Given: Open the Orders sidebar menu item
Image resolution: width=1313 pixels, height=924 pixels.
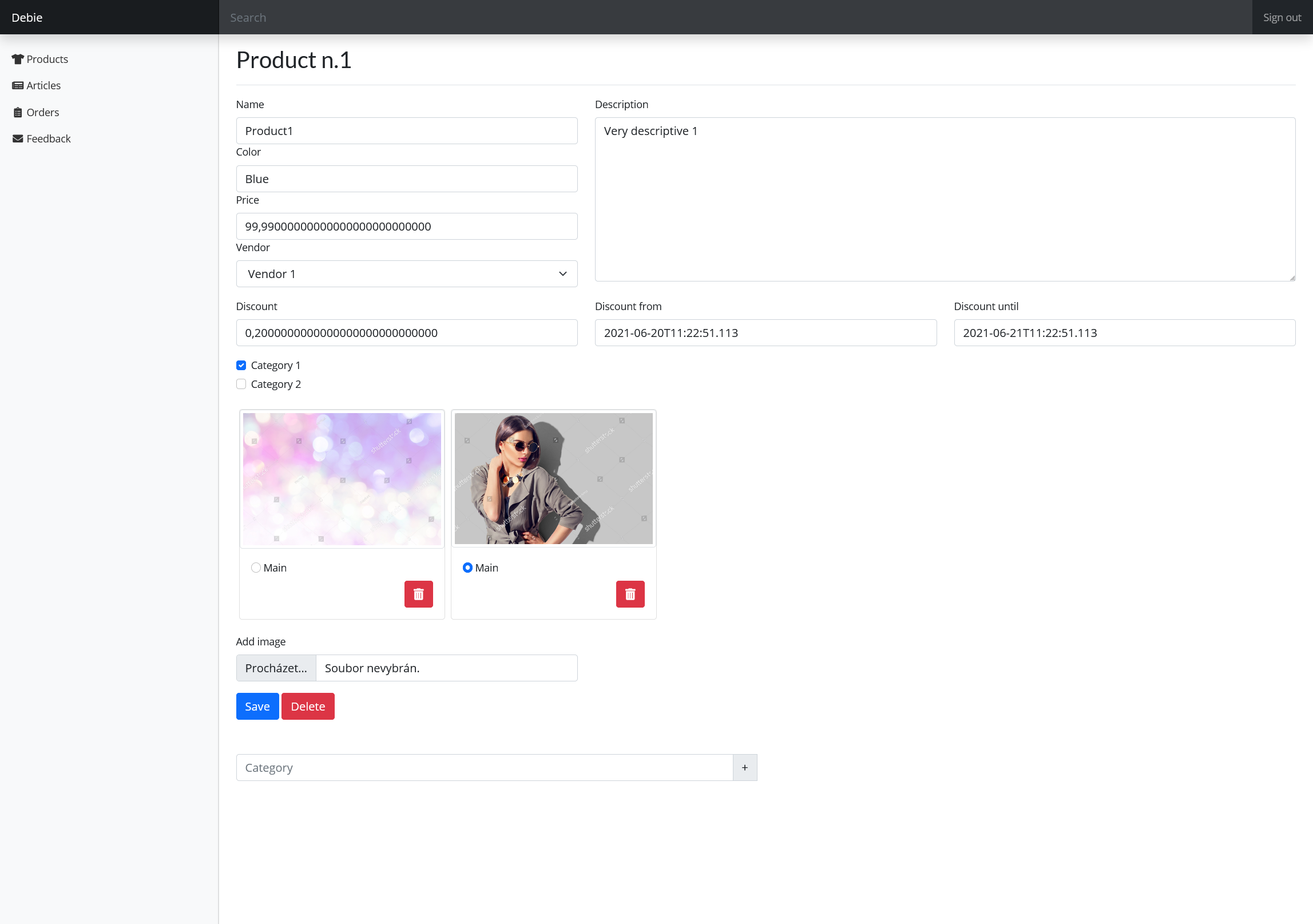Looking at the screenshot, I should click(x=43, y=112).
